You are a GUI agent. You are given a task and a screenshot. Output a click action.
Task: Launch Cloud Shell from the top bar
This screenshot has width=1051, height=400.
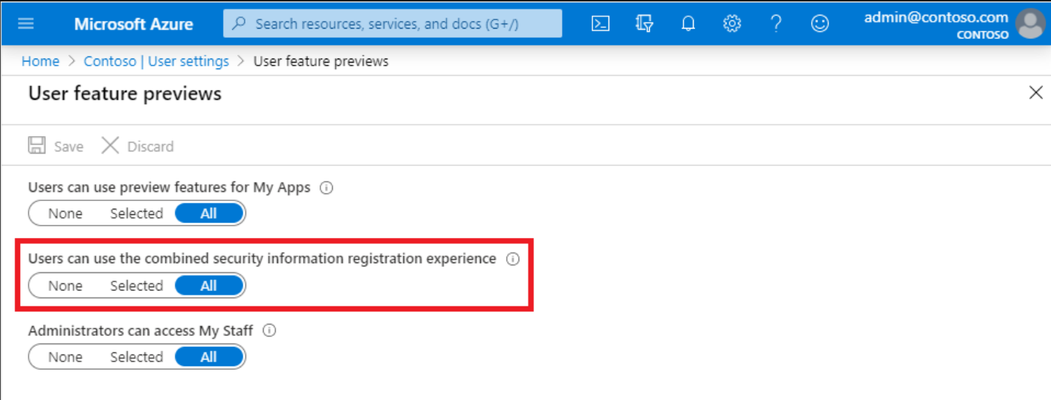tap(601, 24)
